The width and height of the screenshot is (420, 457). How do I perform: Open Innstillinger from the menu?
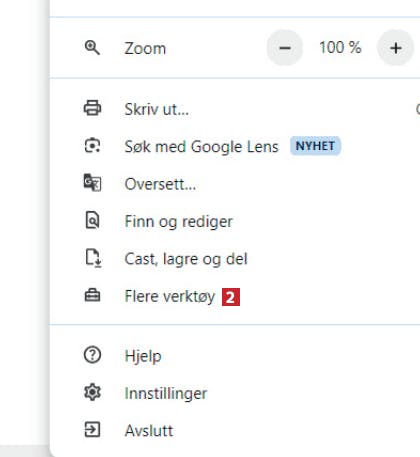(x=235, y=393)
